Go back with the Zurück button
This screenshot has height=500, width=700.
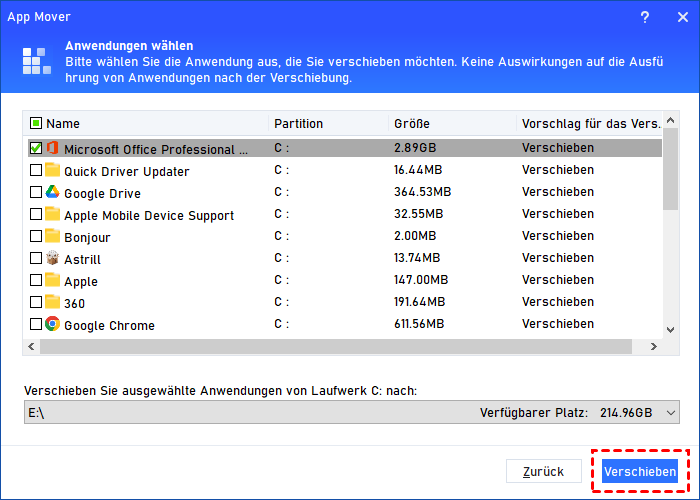(544, 471)
